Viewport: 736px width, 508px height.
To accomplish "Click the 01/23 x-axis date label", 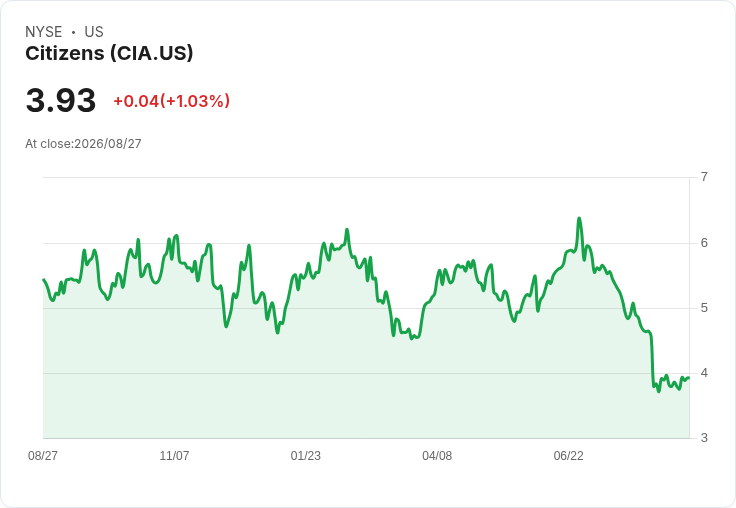I will [x=306, y=455].
